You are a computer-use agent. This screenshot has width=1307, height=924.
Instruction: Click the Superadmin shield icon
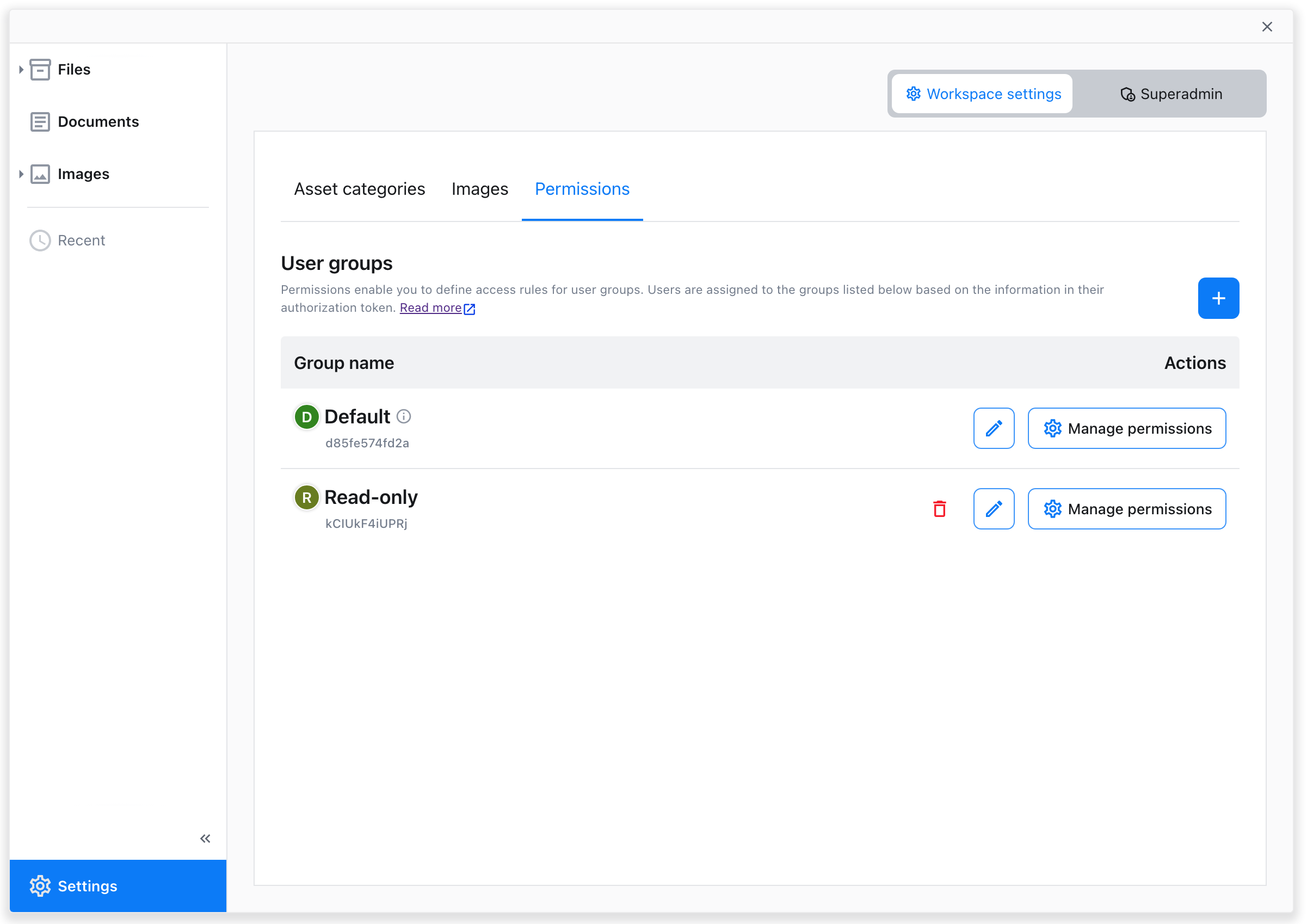[1126, 94]
